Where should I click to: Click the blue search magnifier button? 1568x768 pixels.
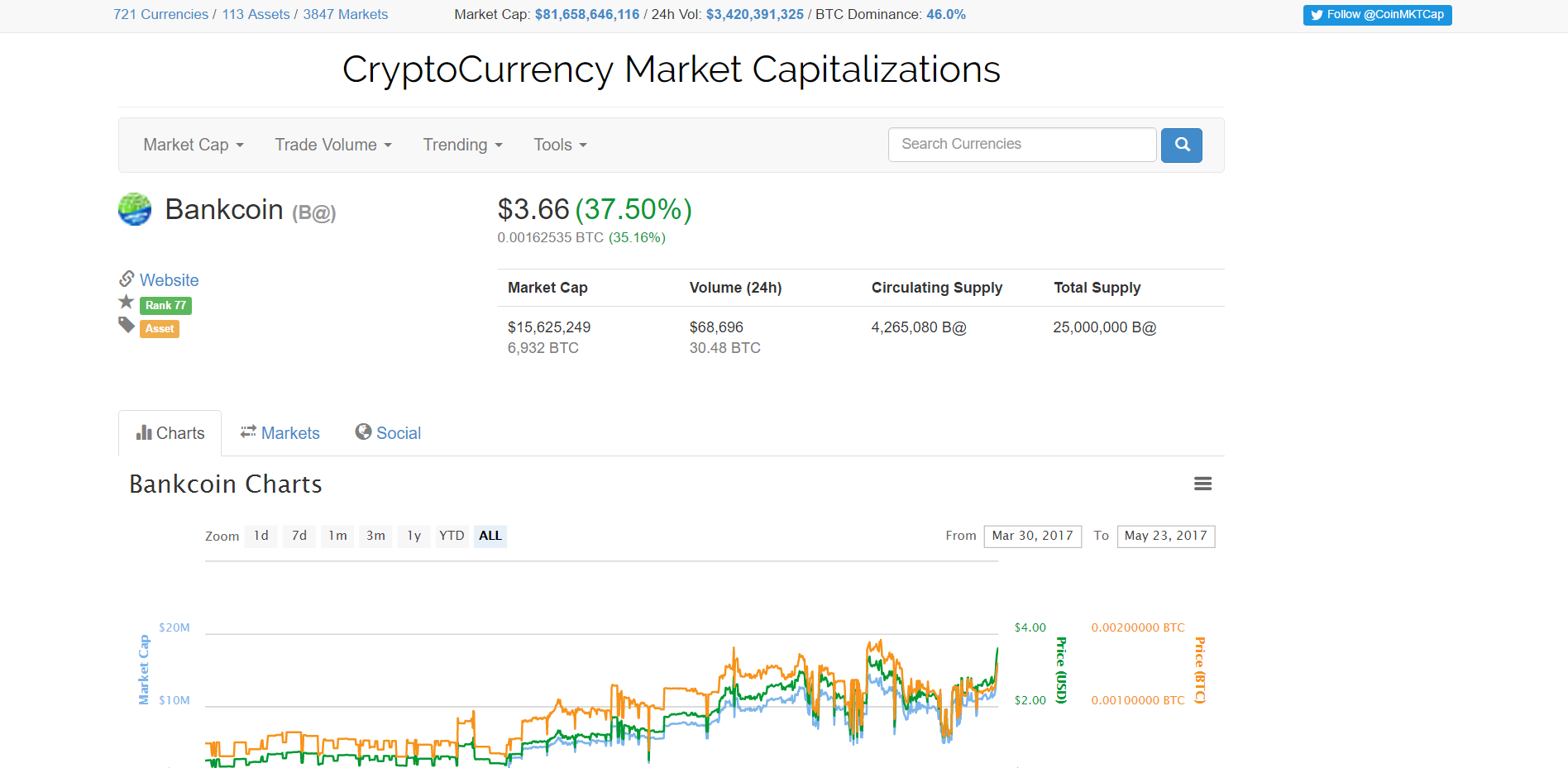(x=1181, y=145)
